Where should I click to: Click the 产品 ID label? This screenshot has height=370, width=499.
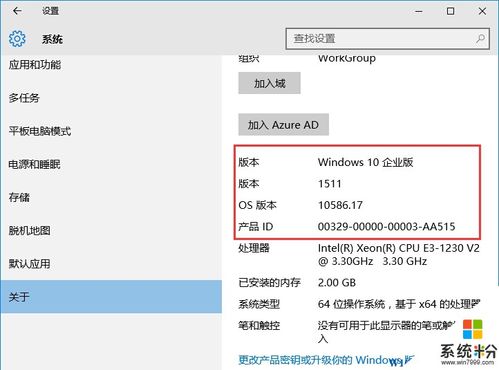pyautogui.click(x=256, y=227)
